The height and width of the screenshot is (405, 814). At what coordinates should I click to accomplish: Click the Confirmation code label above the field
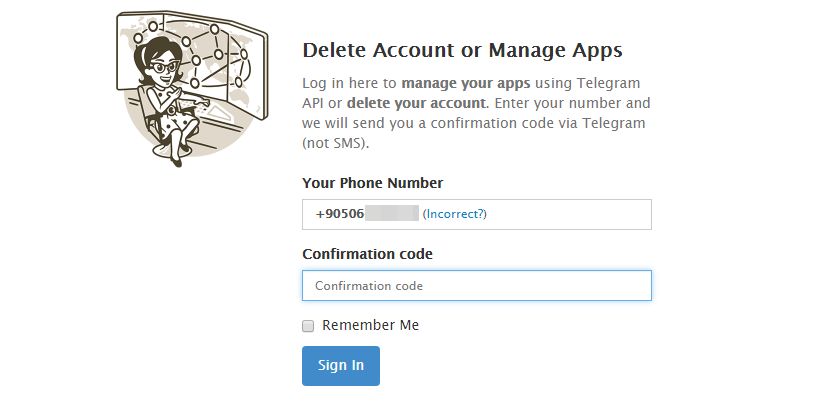(367, 254)
